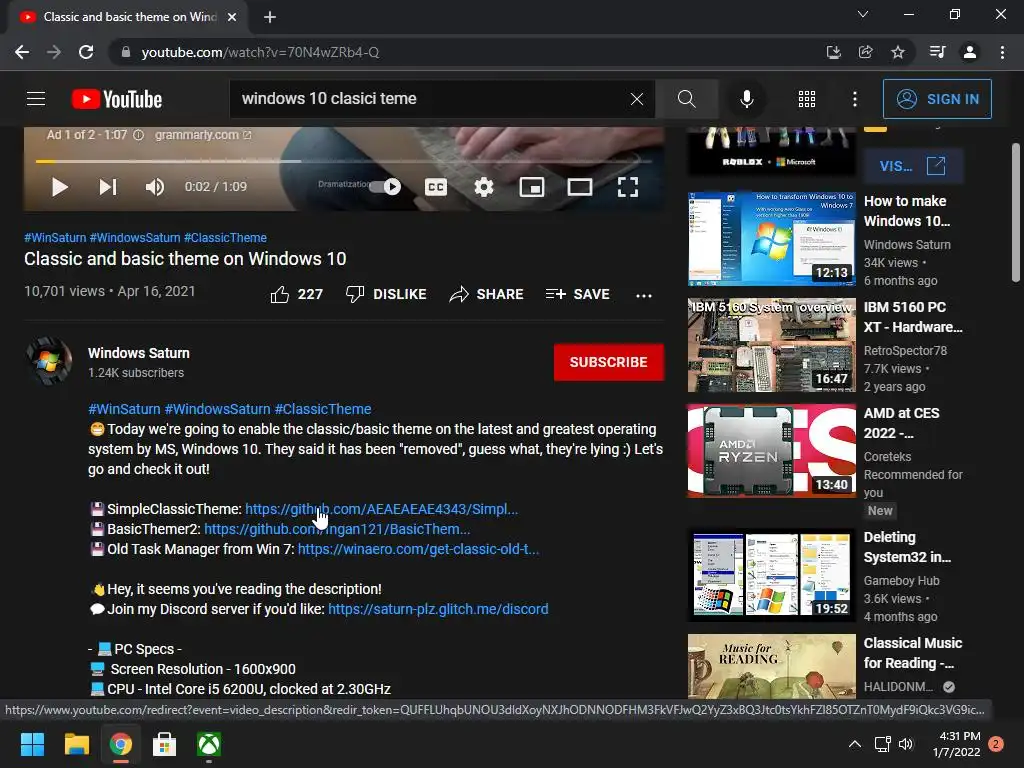This screenshot has width=1024, height=768.
Task: Like the video with 227 likes
Action: point(296,295)
